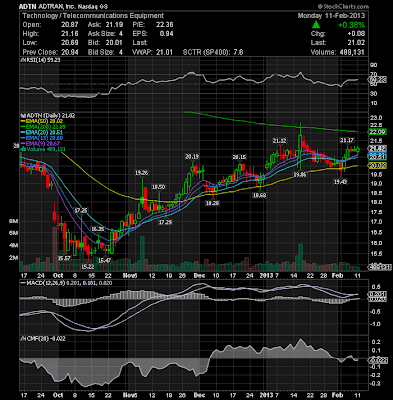Click the Prev Close value 20.94
The image size is (393, 400).
click(70, 52)
